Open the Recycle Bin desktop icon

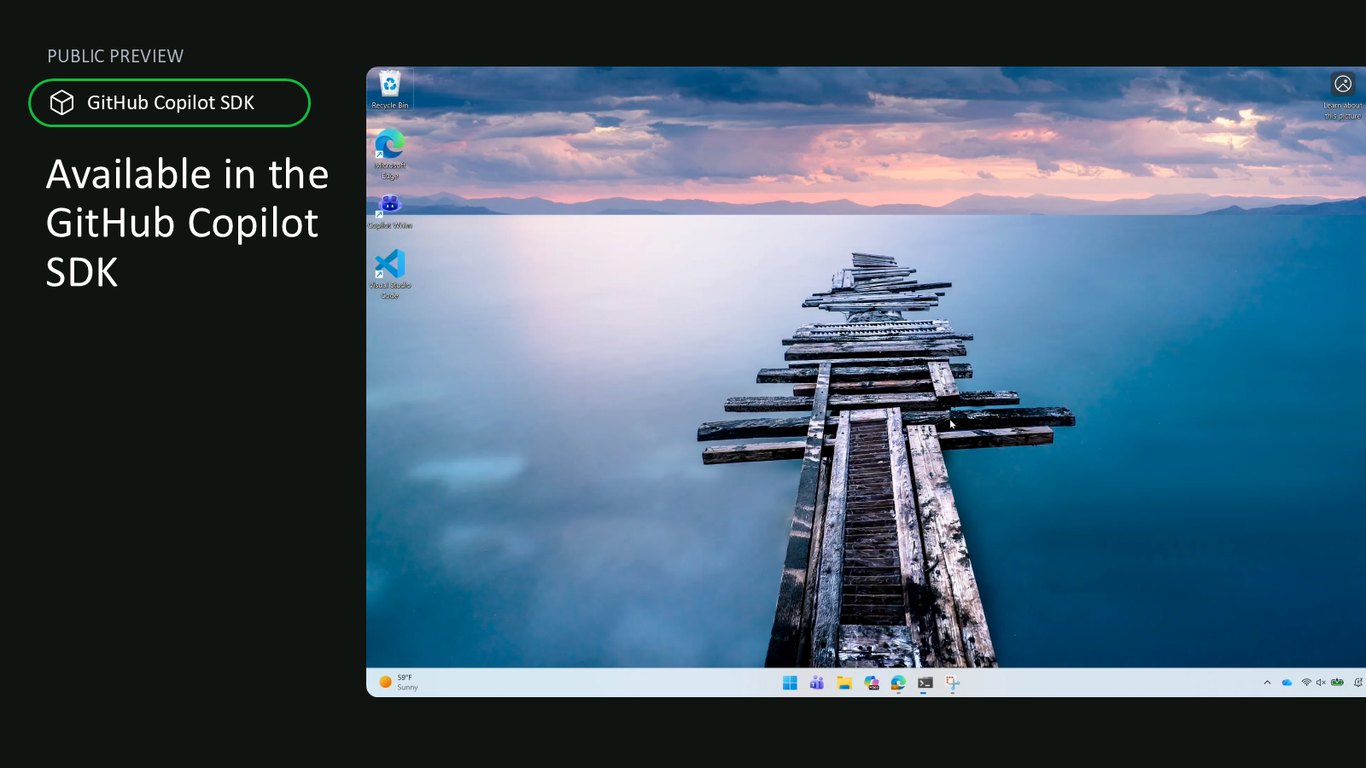(x=390, y=89)
